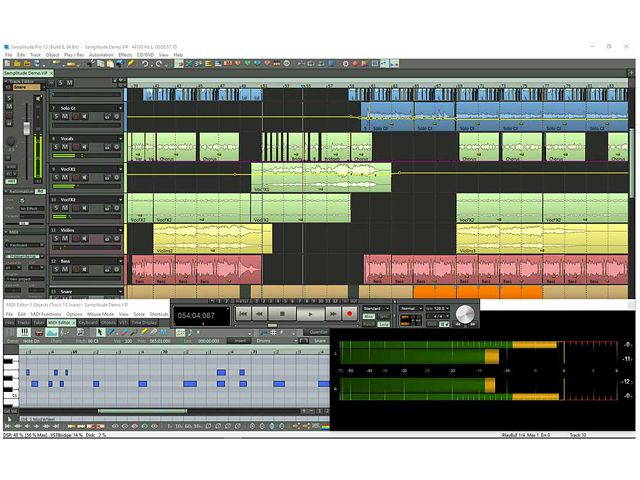This screenshot has width=640, height=480.
Task: Mute the Solo Gt track
Action: (66, 117)
